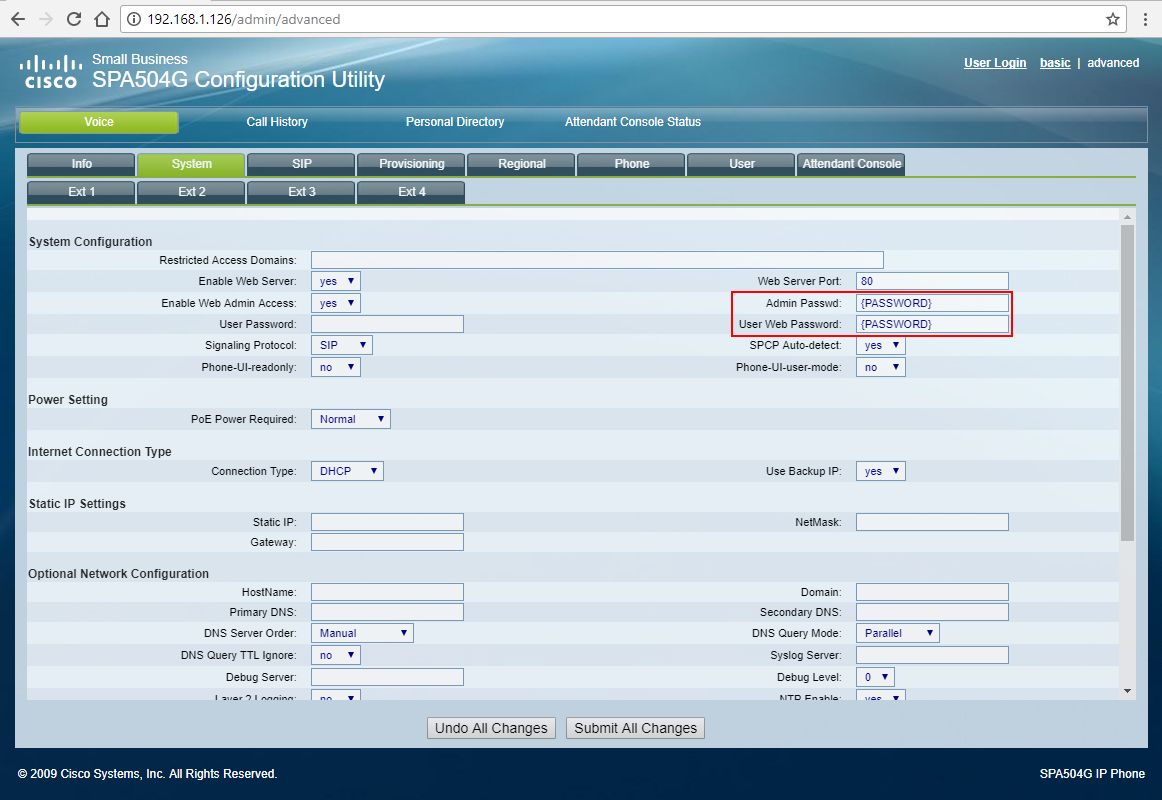Image resolution: width=1162 pixels, height=800 pixels.
Task: Switch to the Ext 4 tab
Action: coord(411,192)
